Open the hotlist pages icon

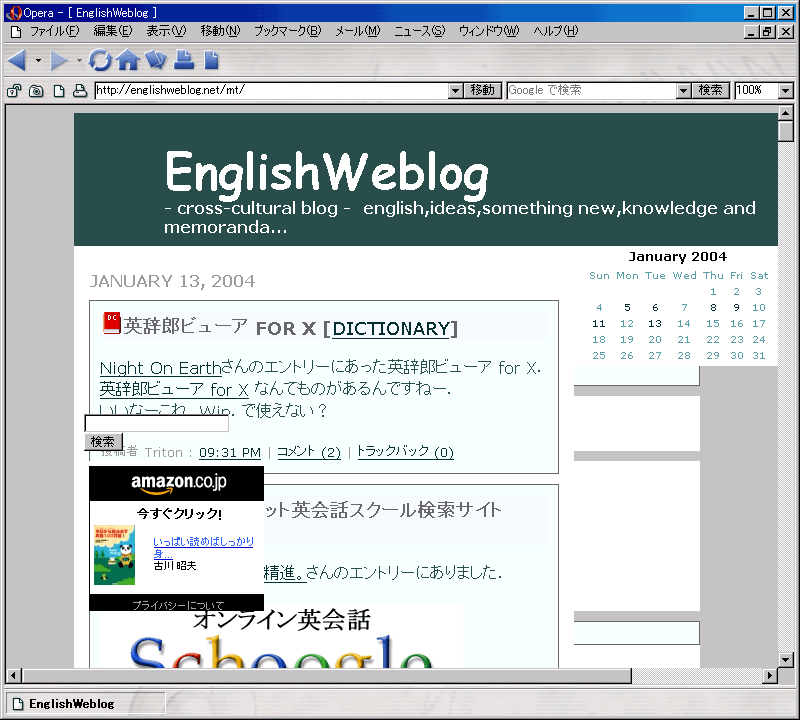156,60
